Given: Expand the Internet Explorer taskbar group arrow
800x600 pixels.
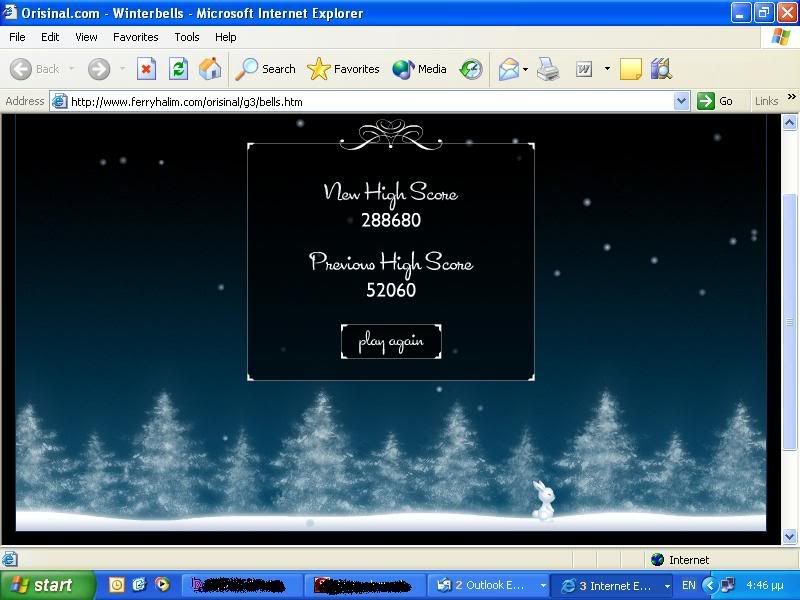Looking at the screenshot, I should [x=667, y=586].
